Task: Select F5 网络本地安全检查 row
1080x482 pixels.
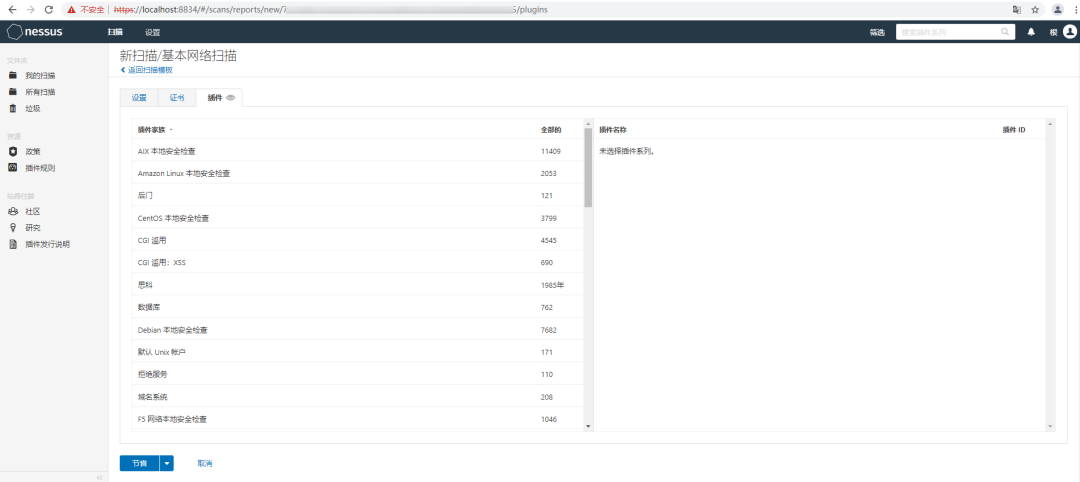Action: coord(357,419)
